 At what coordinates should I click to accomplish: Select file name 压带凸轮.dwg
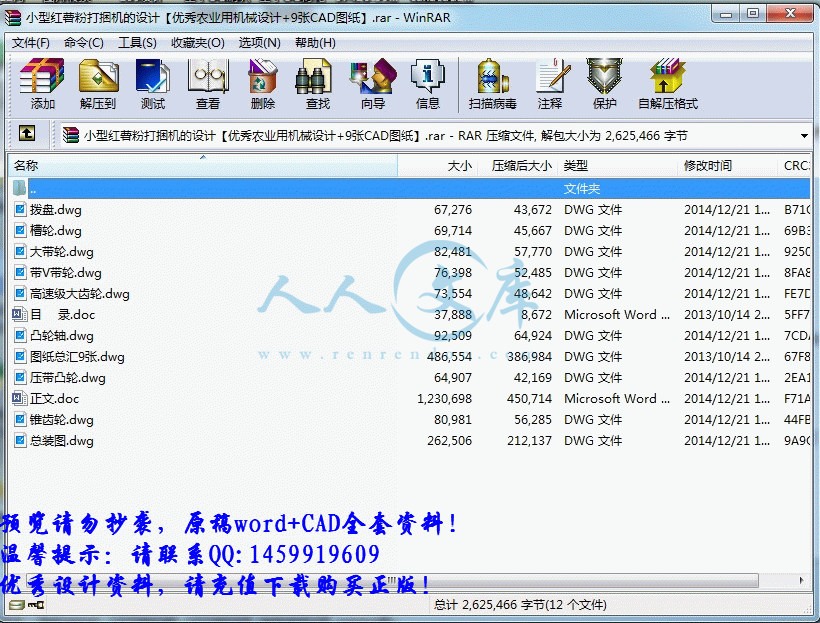68,378
